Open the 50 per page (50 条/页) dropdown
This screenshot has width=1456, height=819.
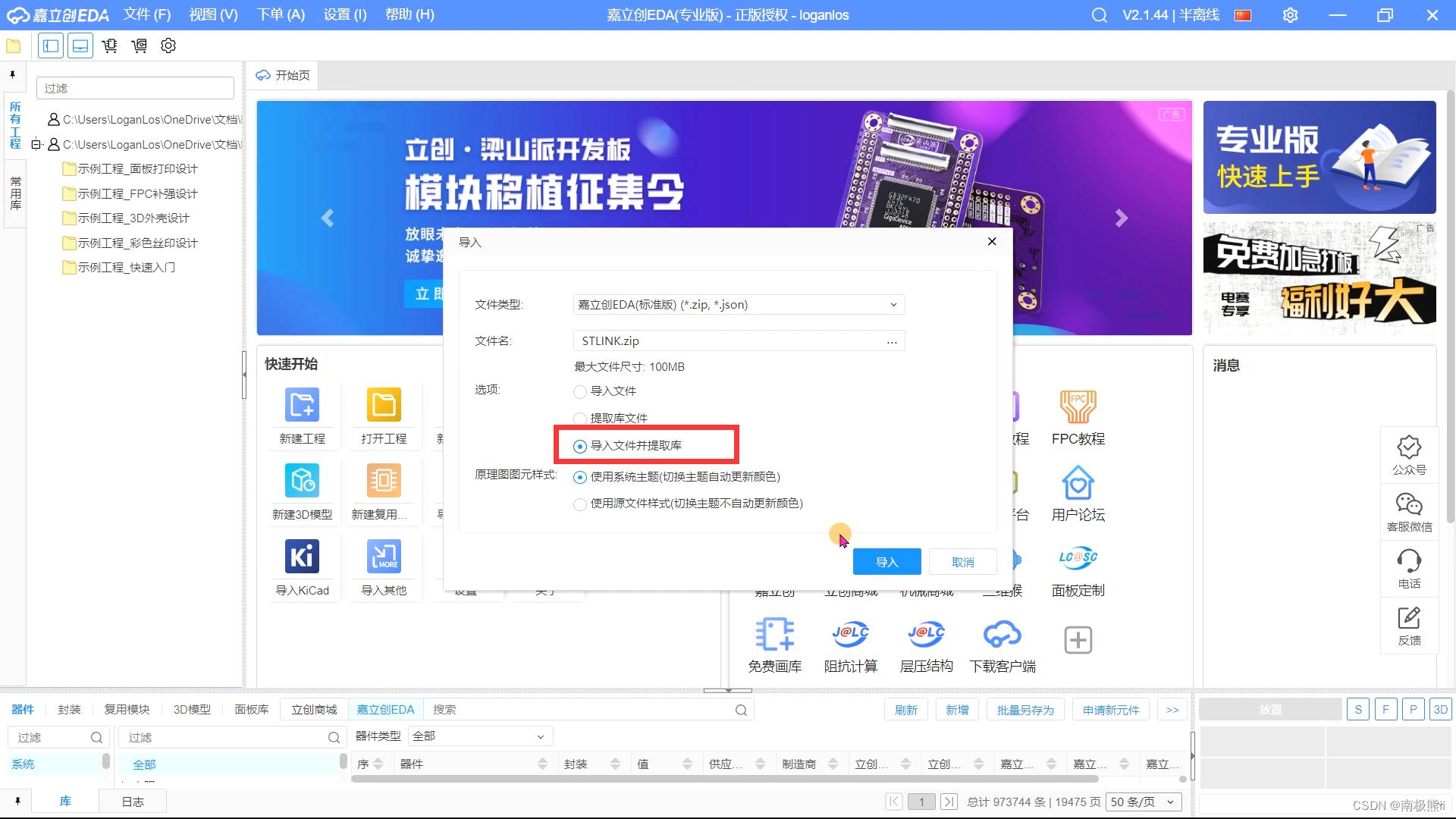tap(1143, 802)
